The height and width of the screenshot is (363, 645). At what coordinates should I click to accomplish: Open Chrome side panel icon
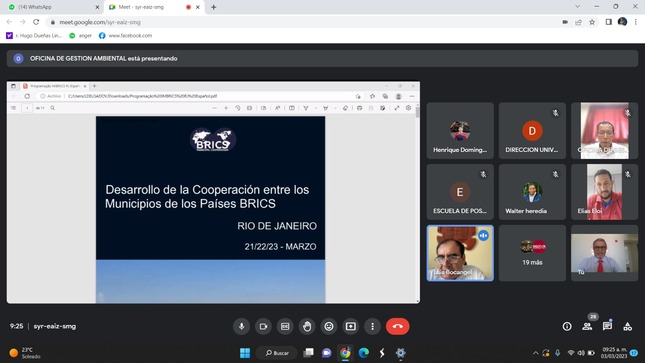(609, 22)
